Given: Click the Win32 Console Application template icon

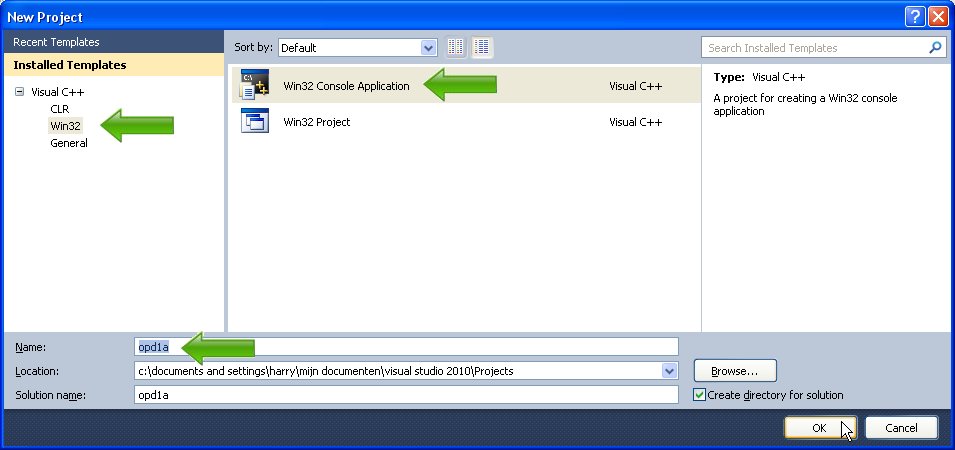Looking at the screenshot, I should click(x=255, y=86).
